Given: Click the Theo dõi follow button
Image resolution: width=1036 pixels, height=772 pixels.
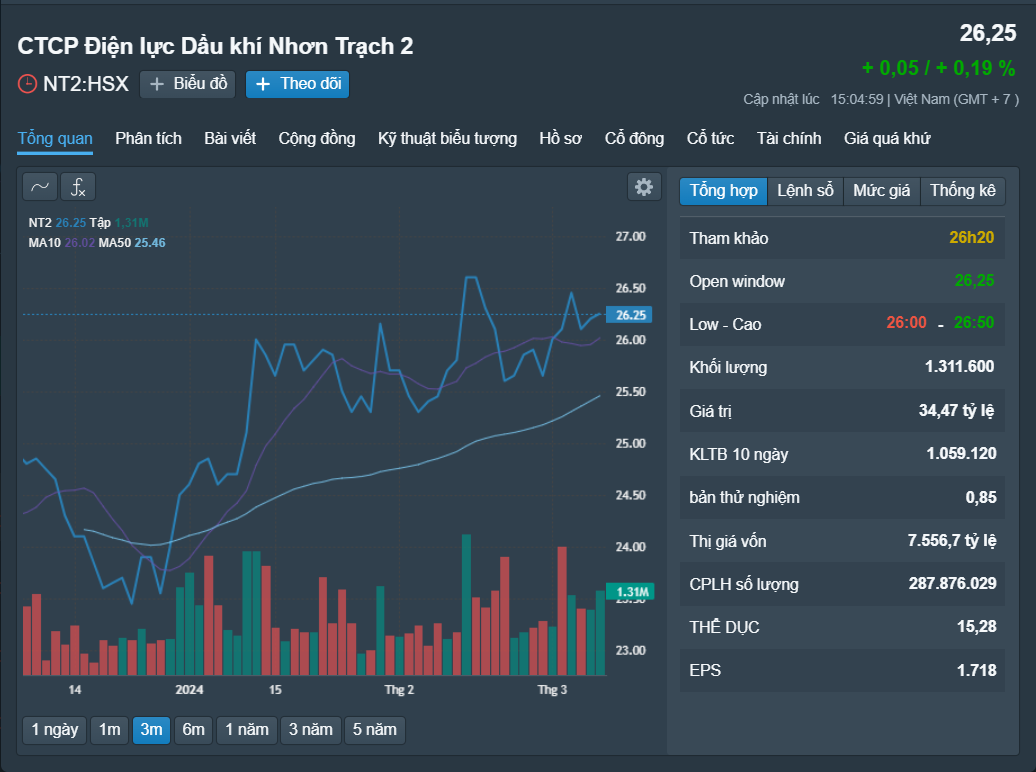Looking at the screenshot, I should click(297, 84).
